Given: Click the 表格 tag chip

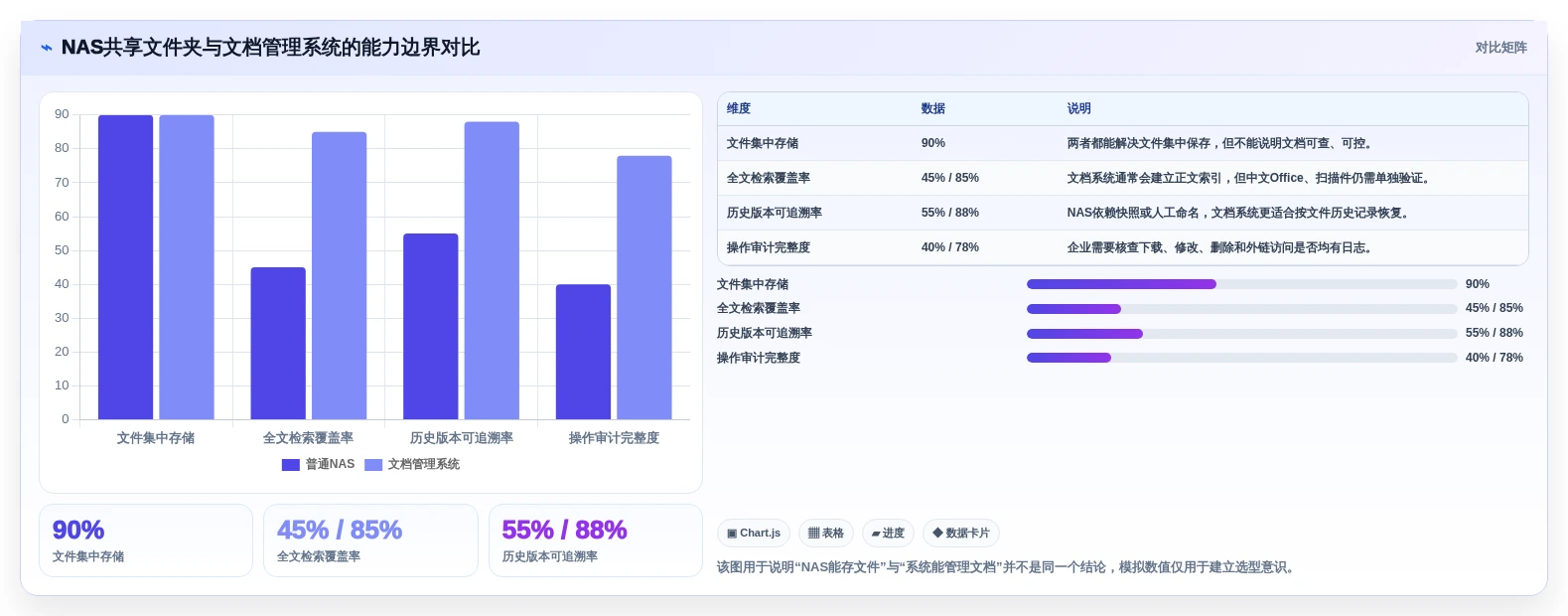Looking at the screenshot, I should 826,534.
